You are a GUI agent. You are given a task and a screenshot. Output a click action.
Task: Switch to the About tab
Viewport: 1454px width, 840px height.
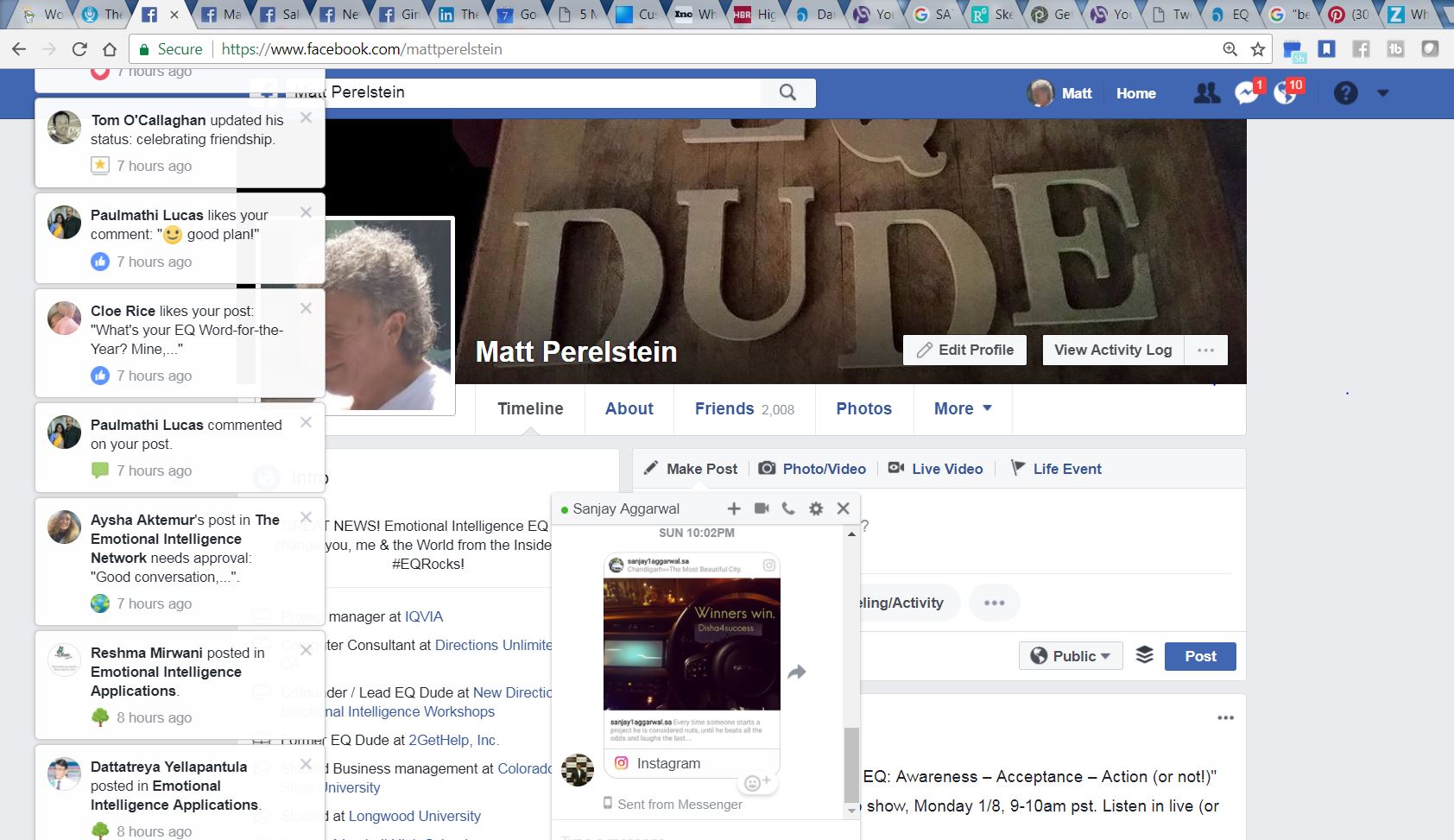pos(629,409)
